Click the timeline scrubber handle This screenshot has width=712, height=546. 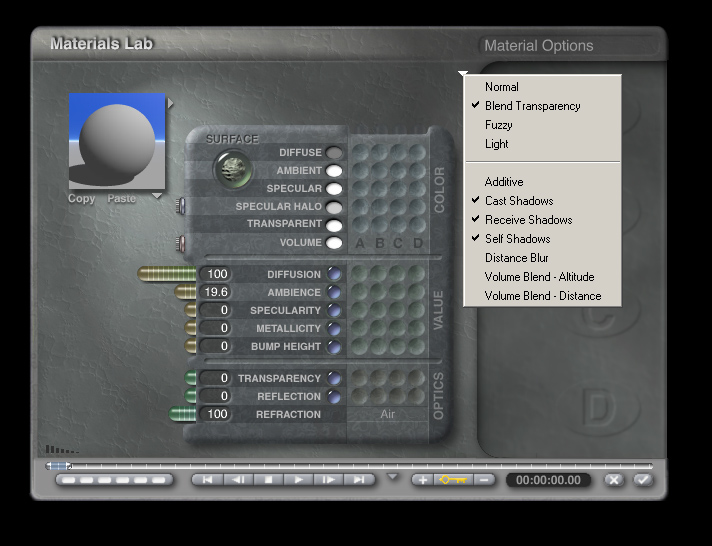58,466
